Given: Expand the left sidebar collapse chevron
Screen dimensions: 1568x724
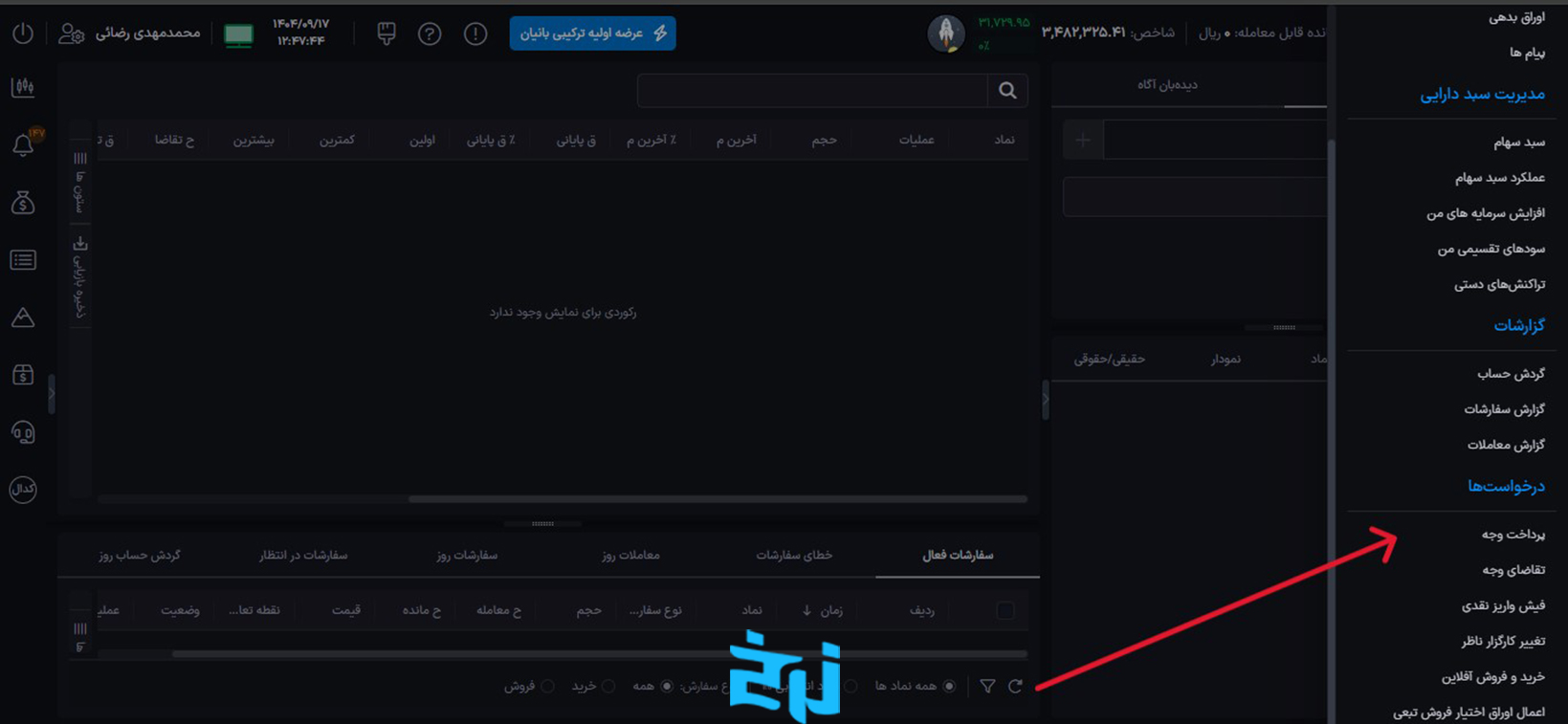Looking at the screenshot, I should [x=52, y=393].
